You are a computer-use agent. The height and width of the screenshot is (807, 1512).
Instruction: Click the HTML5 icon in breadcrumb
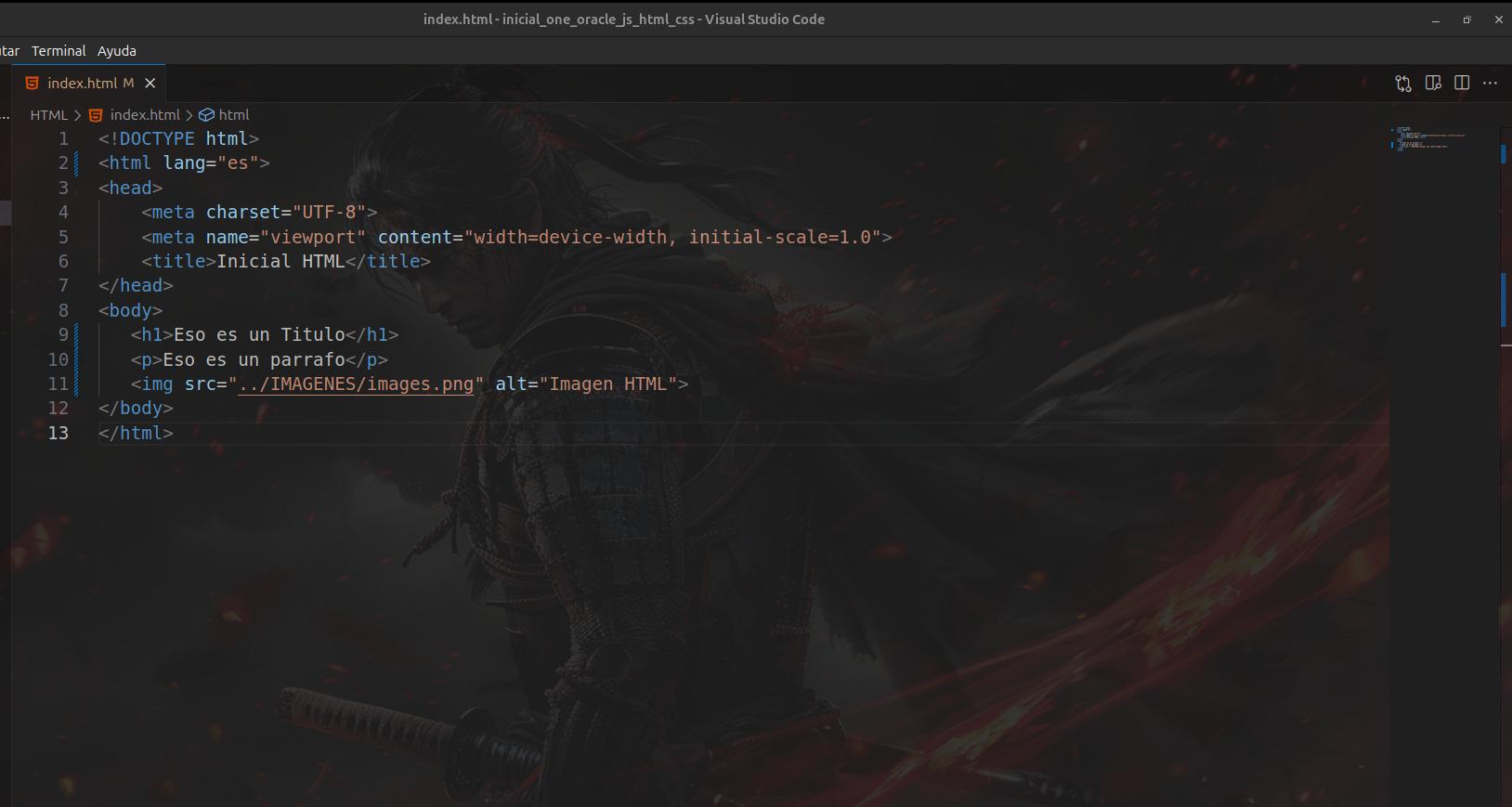pos(96,115)
